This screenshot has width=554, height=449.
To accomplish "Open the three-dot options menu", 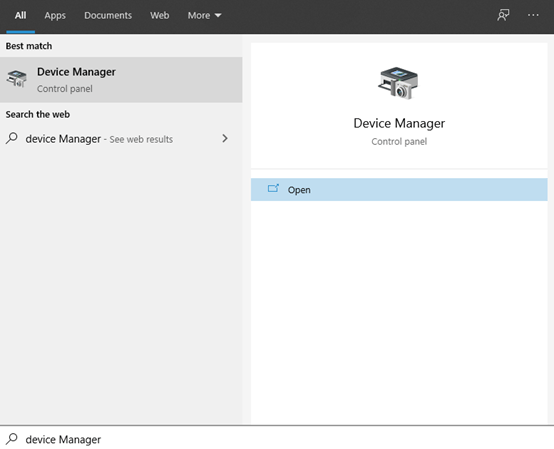I will coord(533,15).
